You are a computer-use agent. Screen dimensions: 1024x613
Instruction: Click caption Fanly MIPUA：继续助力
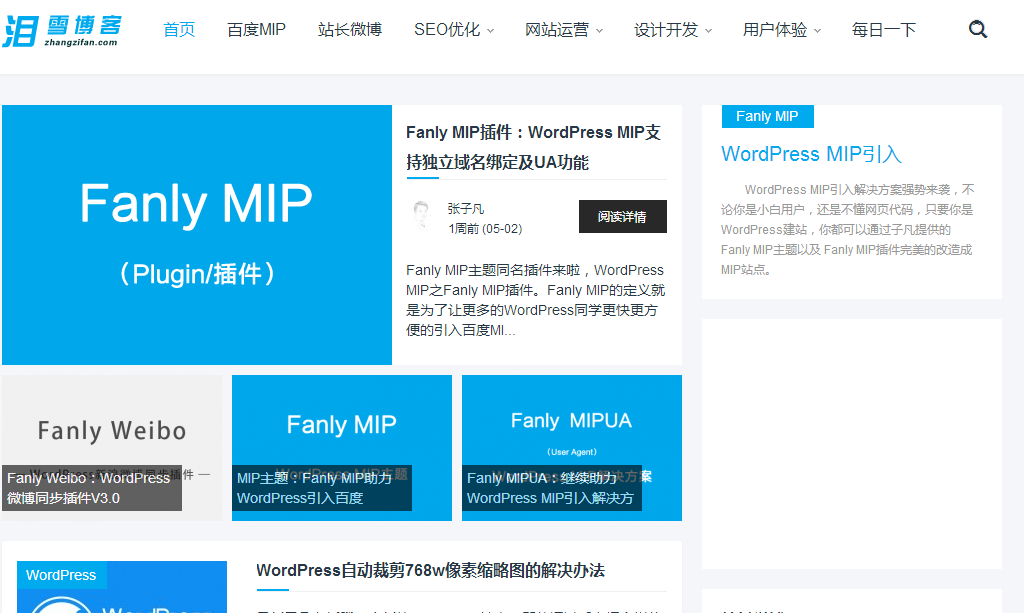click(551, 488)
